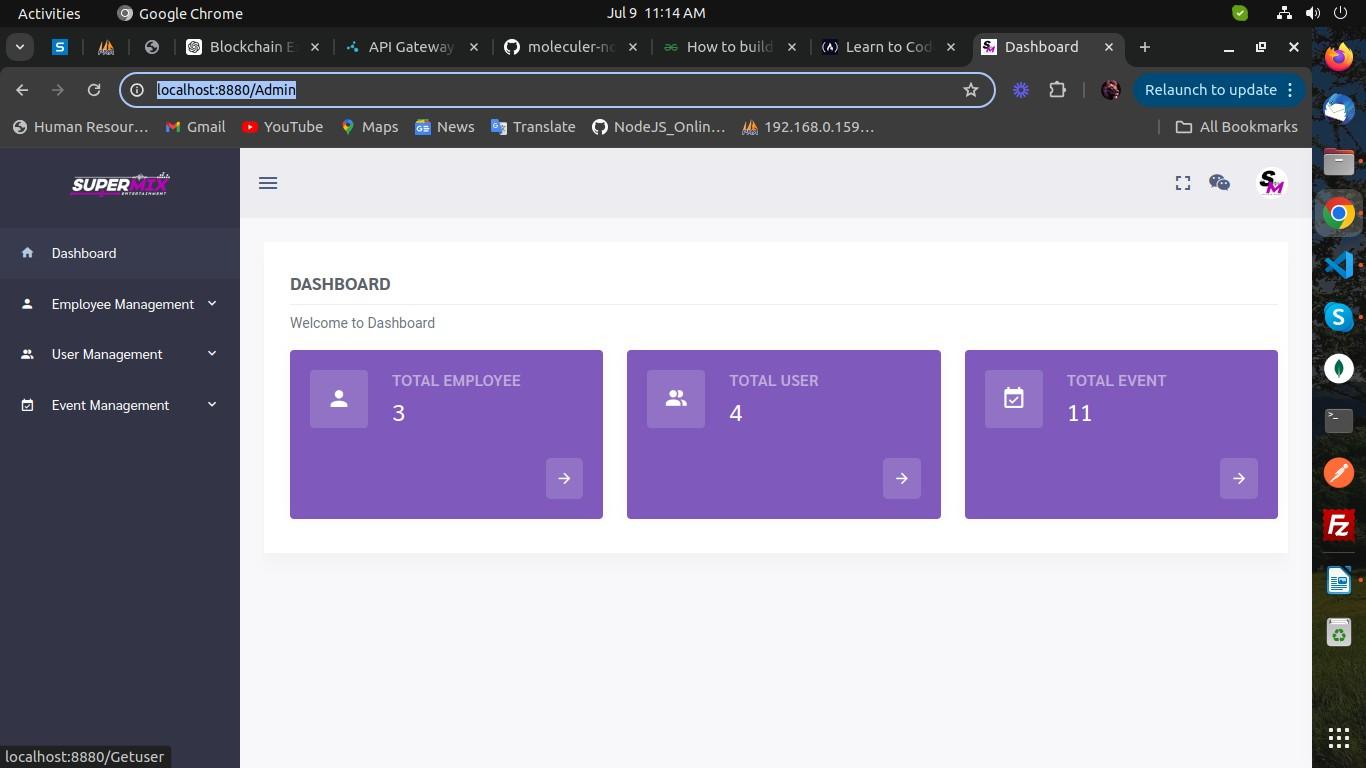Image resolution: width=1366 pixels, height=768 pixels.
Task: Open the chat messages icon
Action: [1219, 183]
